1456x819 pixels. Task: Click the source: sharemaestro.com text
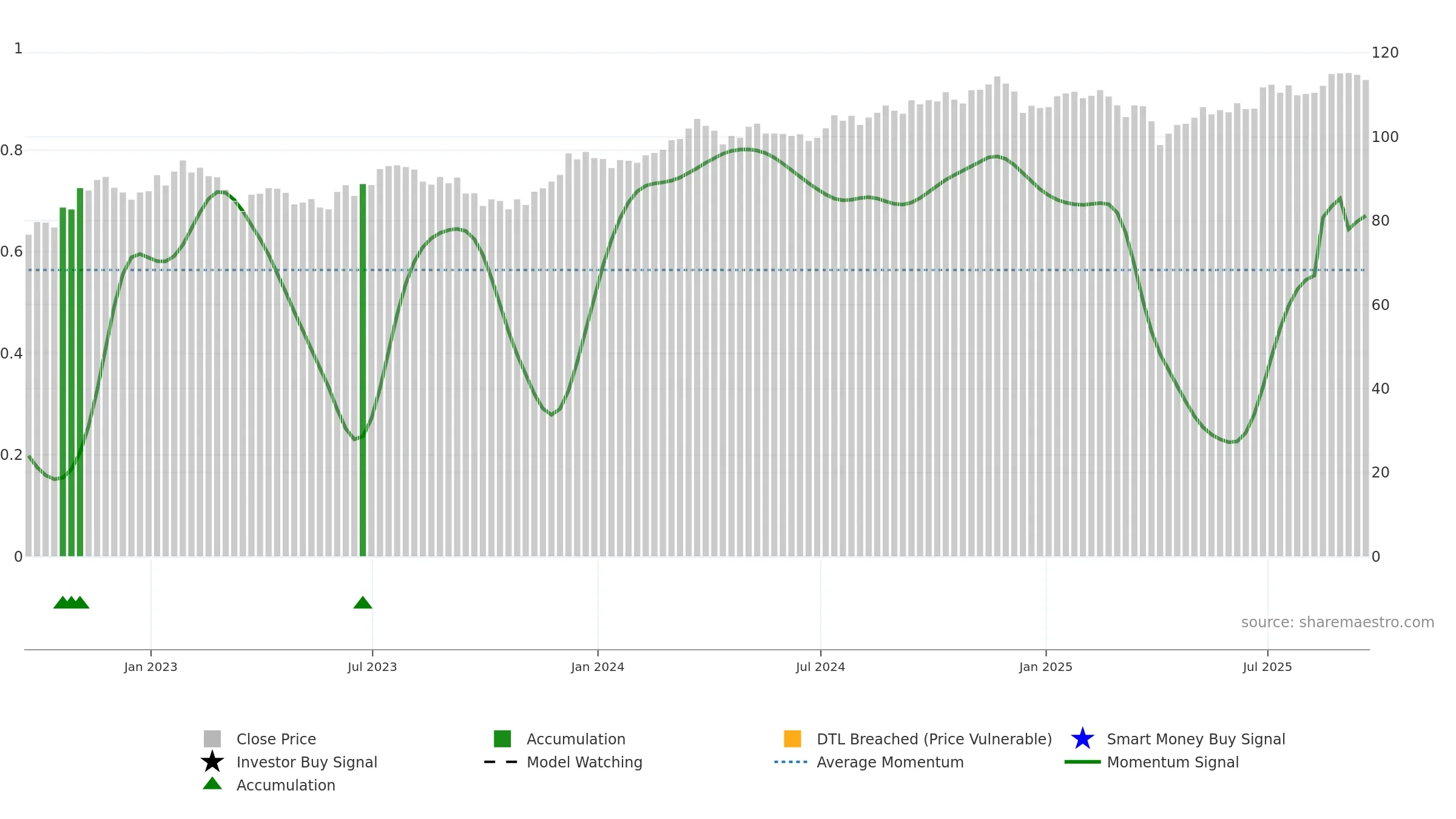[x=1338, y=622]
